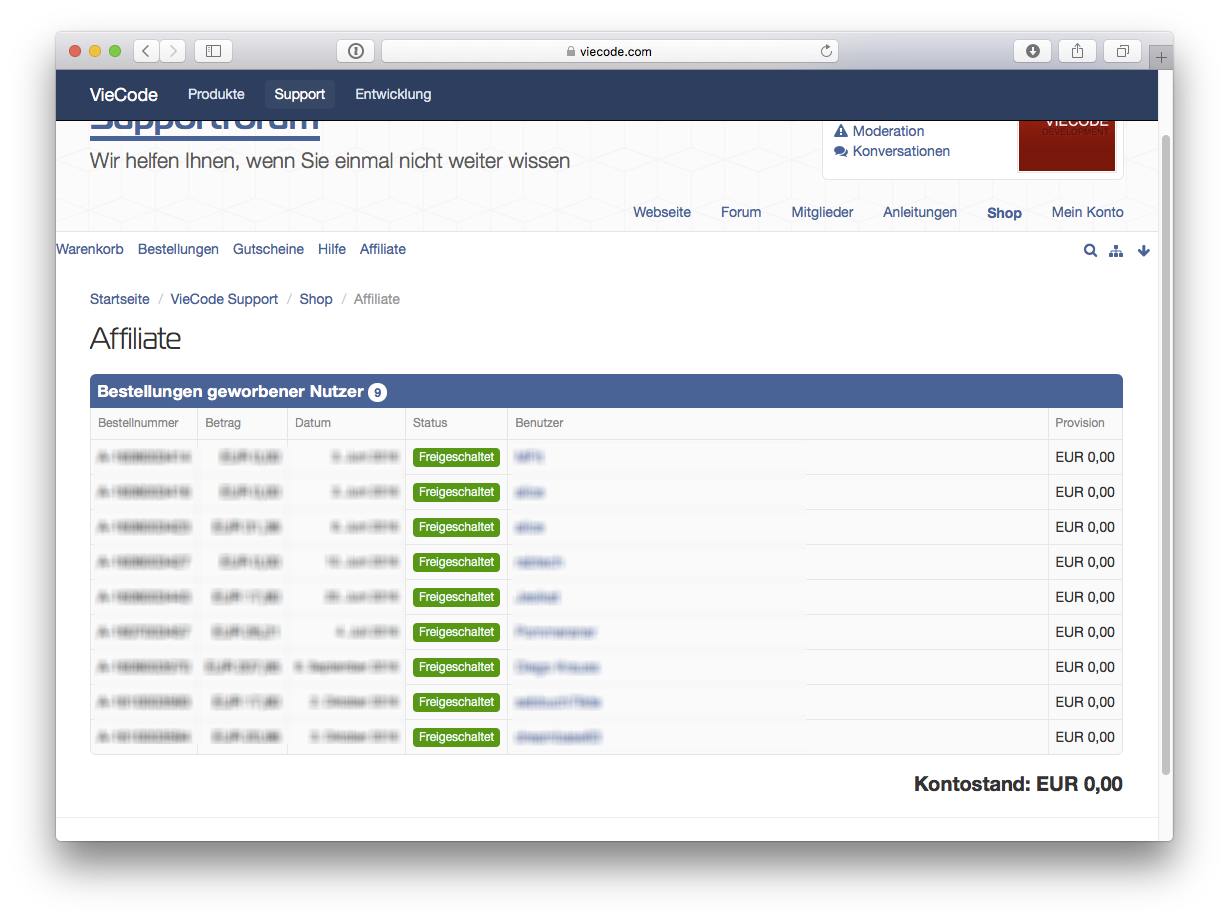Viewport: 1229px width, 921px height.
Task: Click the Safari share icon
Action: [1077, 51]
